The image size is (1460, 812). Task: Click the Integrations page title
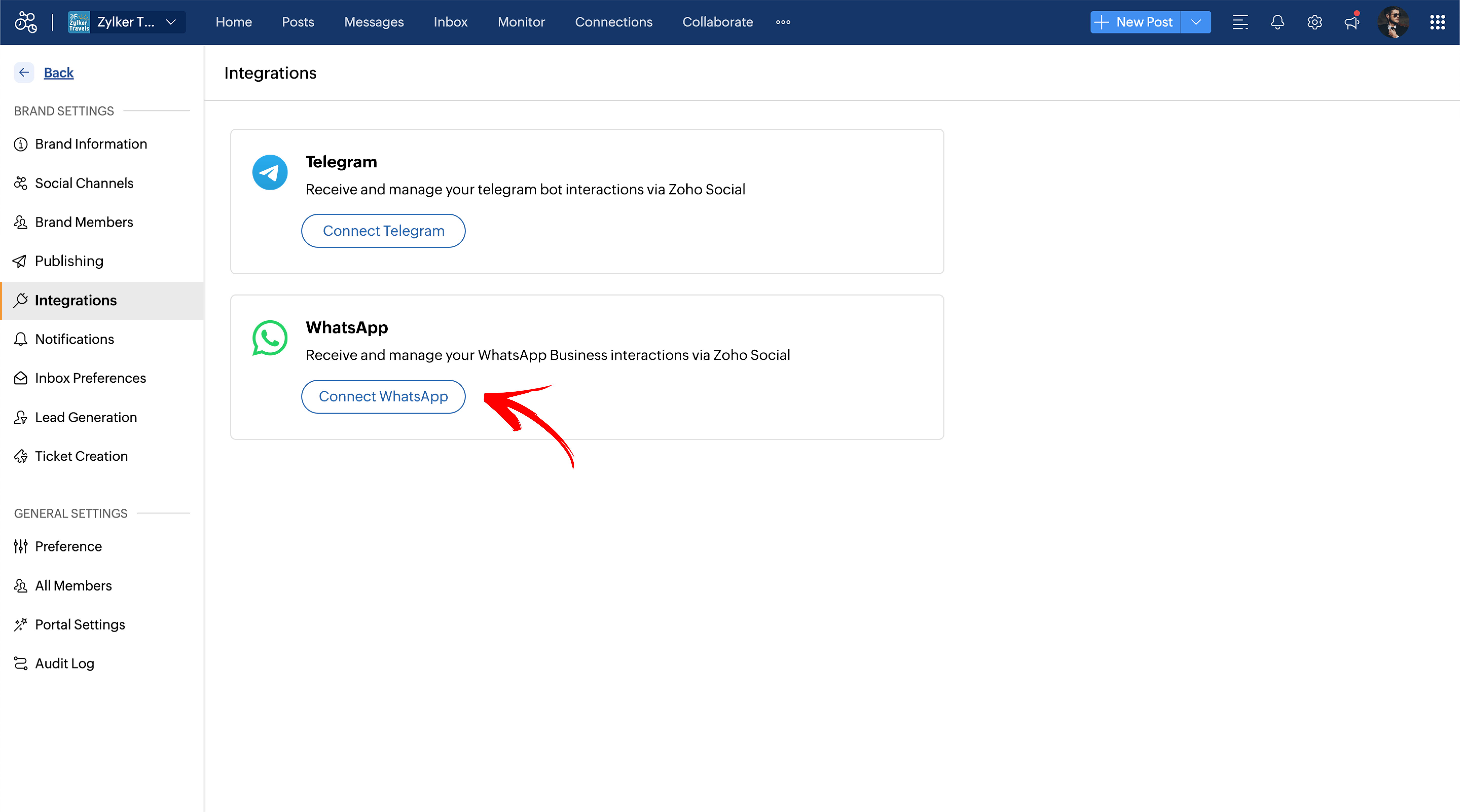pos(270,73)
